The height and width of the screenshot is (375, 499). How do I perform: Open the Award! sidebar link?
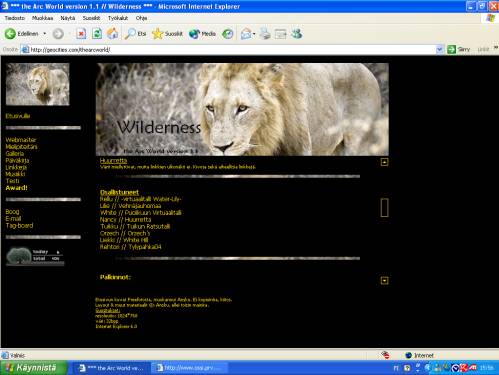coord(16,188)
